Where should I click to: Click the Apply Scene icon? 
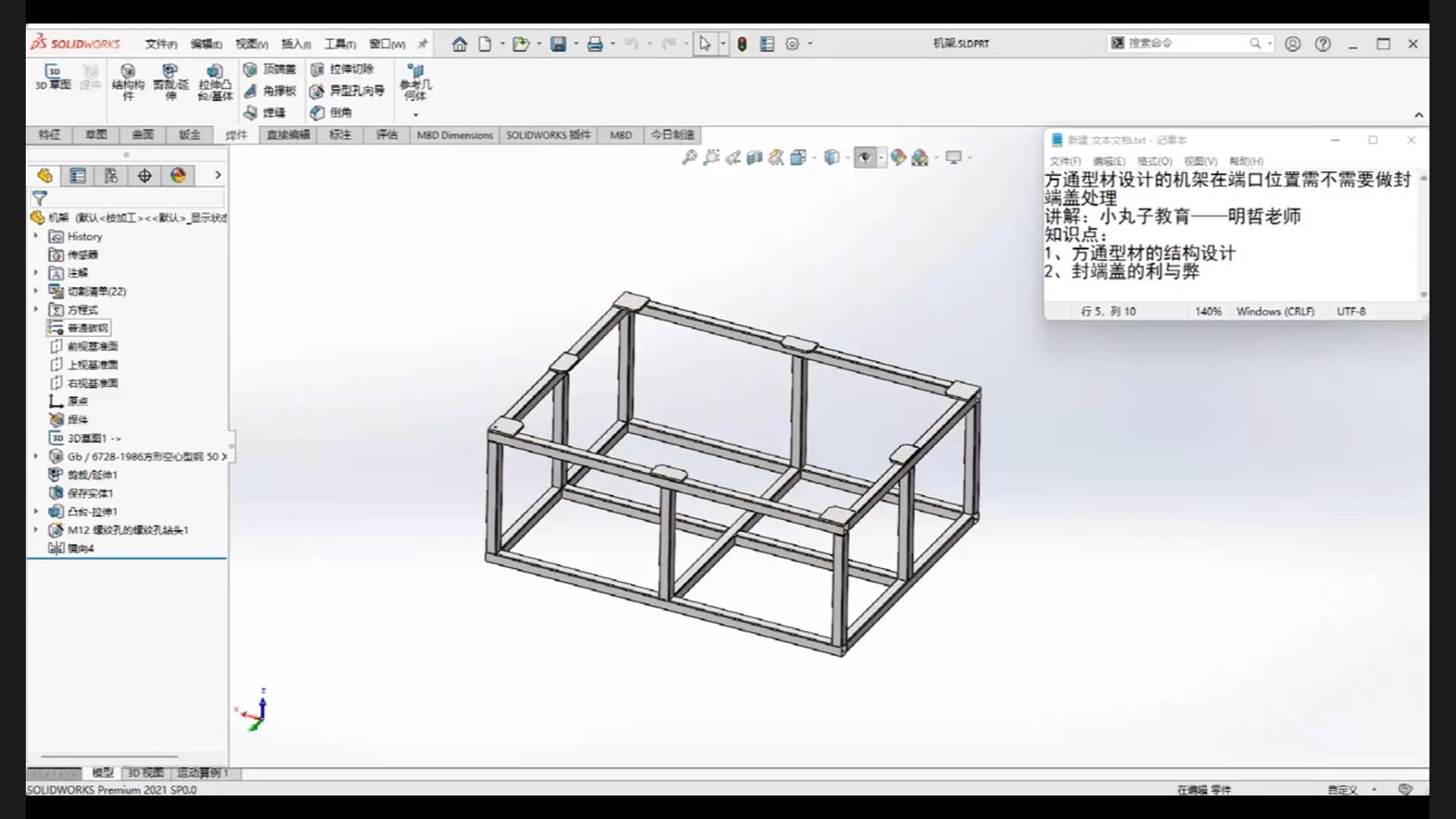click(x=920, y=157)
